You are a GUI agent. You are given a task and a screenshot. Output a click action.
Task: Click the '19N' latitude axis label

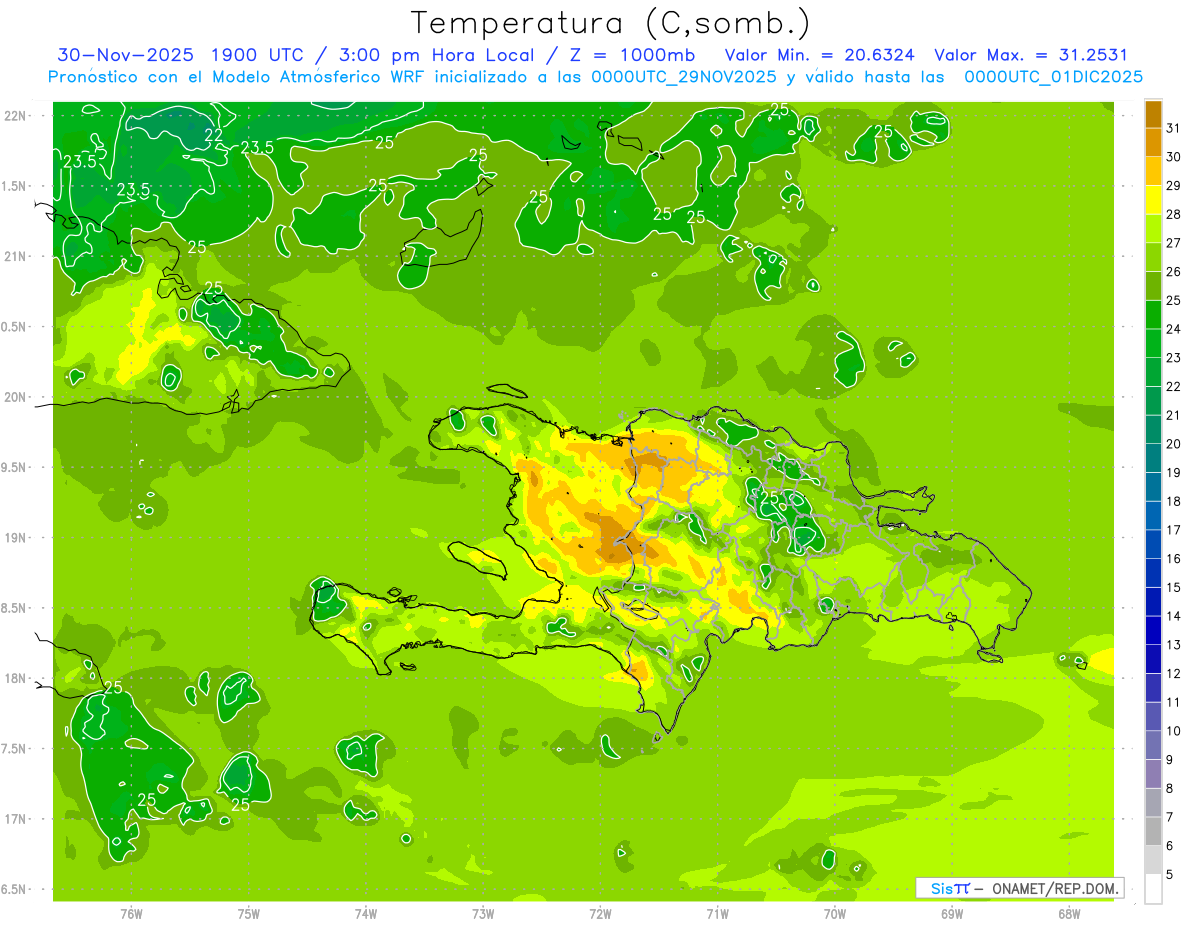tap(15, 537)
